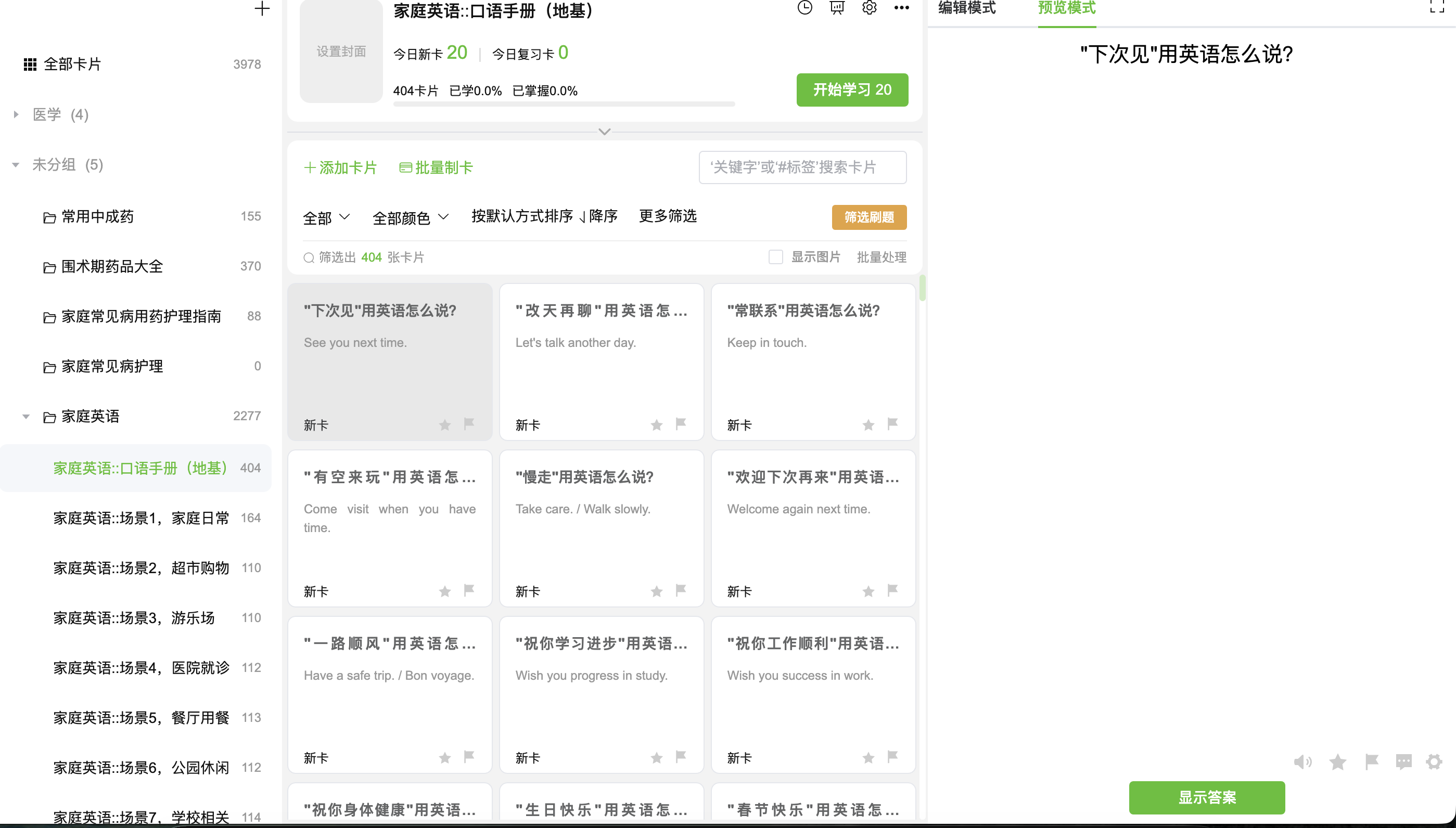Flag the "常联系" card
1456x828 pixels.
pyautogui.click(x=892, y=424)
